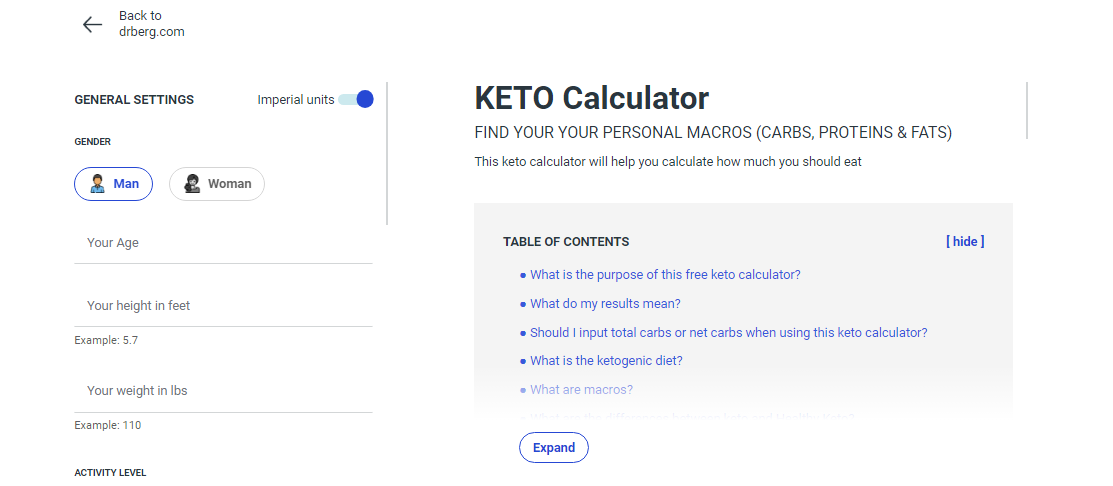
Task: Open total carbs or net carbs link
Action: (x=728, y=333)
